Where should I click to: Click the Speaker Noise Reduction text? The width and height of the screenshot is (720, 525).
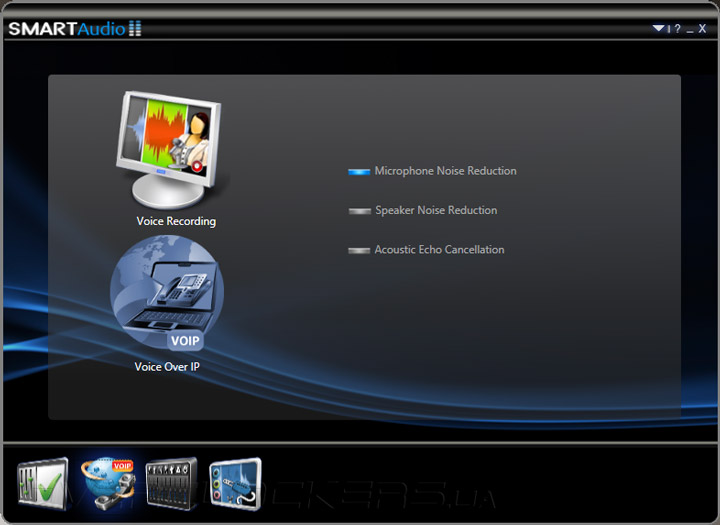(x=436, y=210)
